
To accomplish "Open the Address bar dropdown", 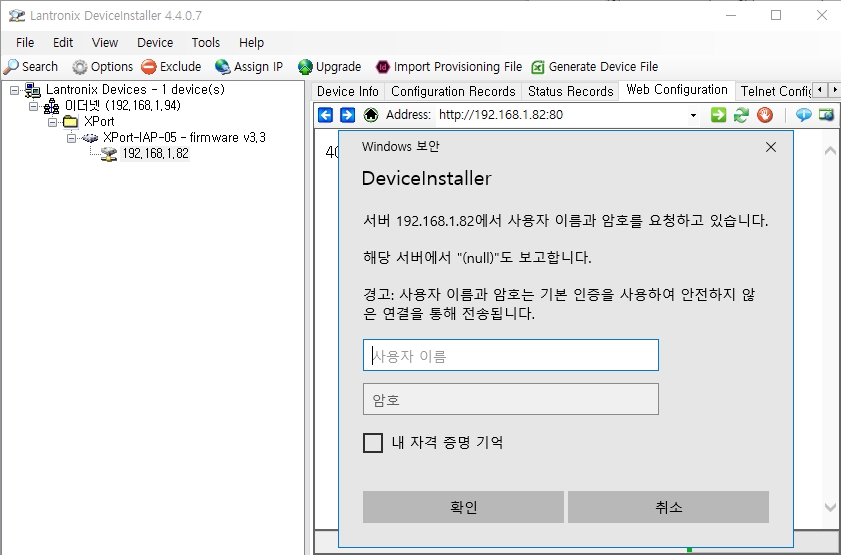I will point(693,115).
